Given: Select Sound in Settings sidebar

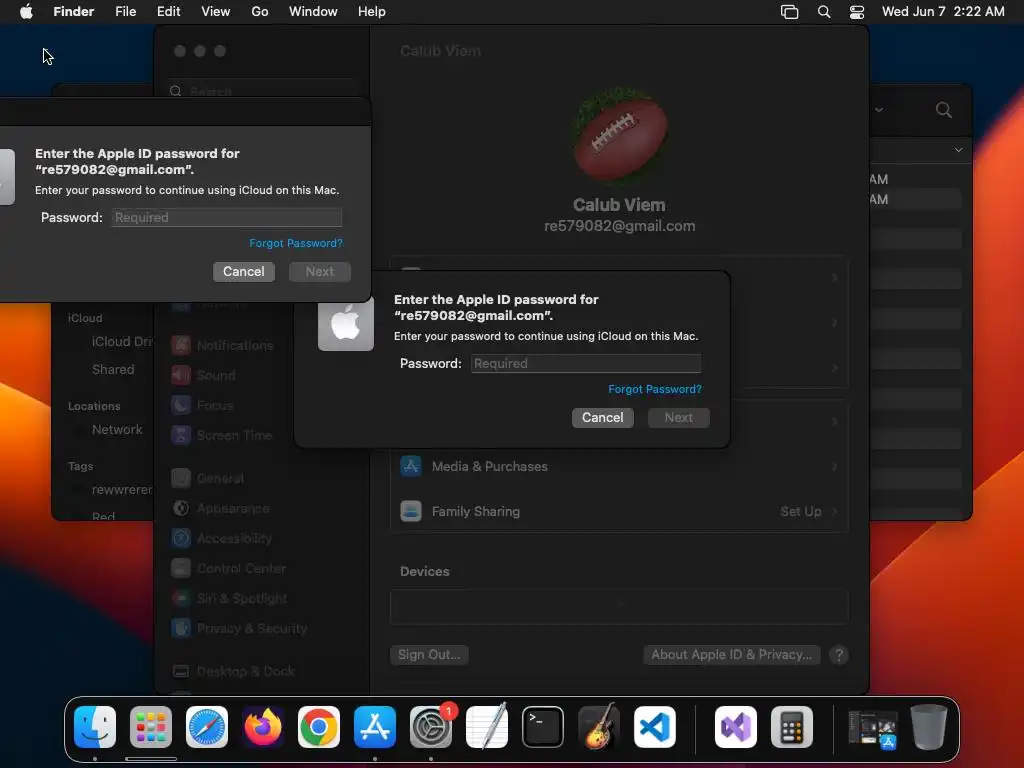Looking at the screenshot, I should 202,376.
